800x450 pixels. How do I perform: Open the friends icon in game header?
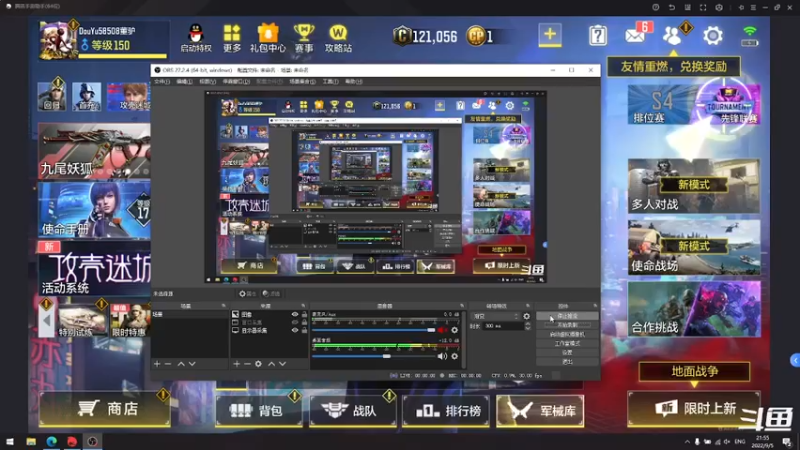click(672, 35)
